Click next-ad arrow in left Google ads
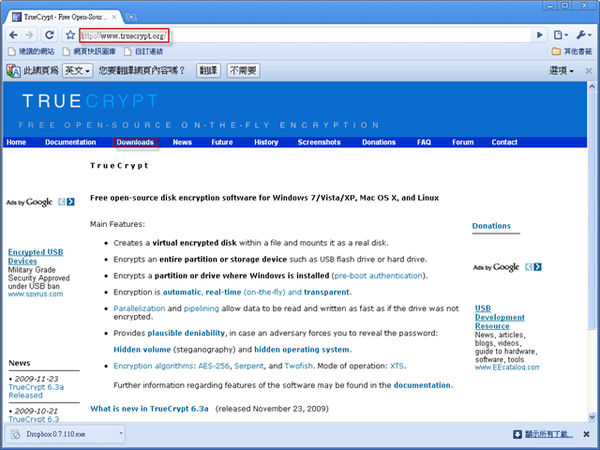600x450 pixels. 70,202
